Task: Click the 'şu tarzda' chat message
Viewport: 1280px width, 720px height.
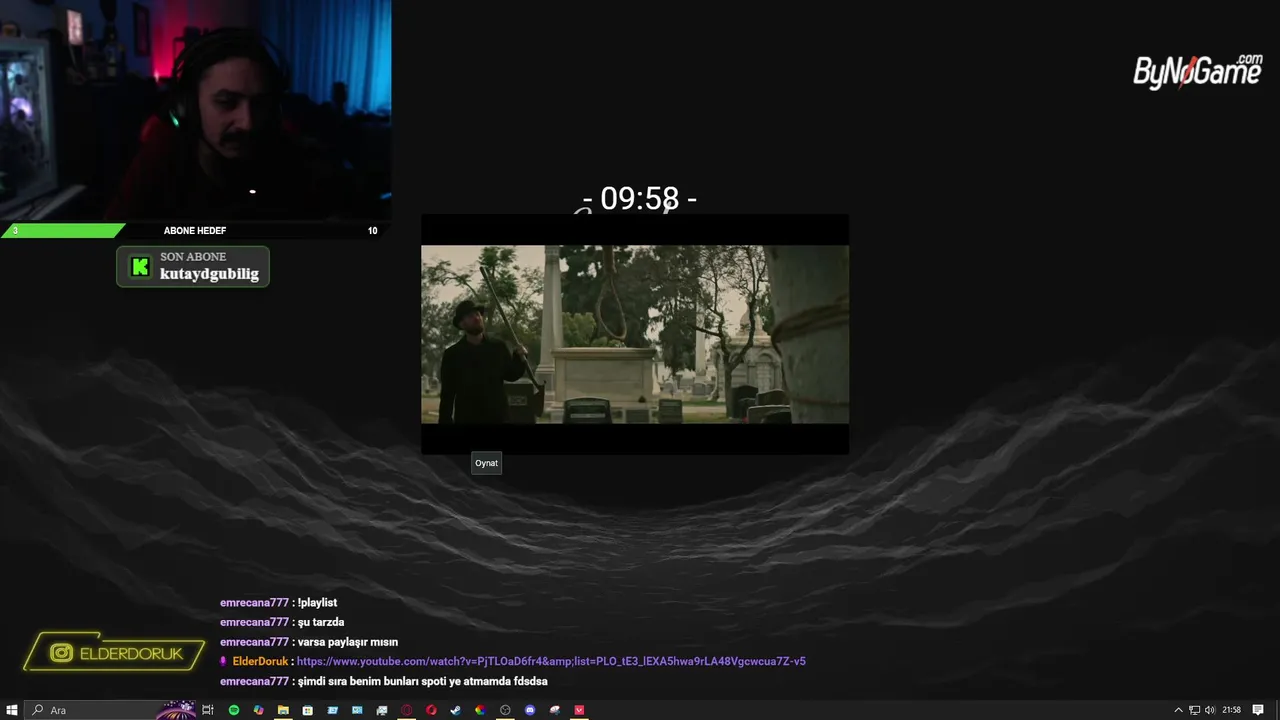Action: tap(321, 622)
